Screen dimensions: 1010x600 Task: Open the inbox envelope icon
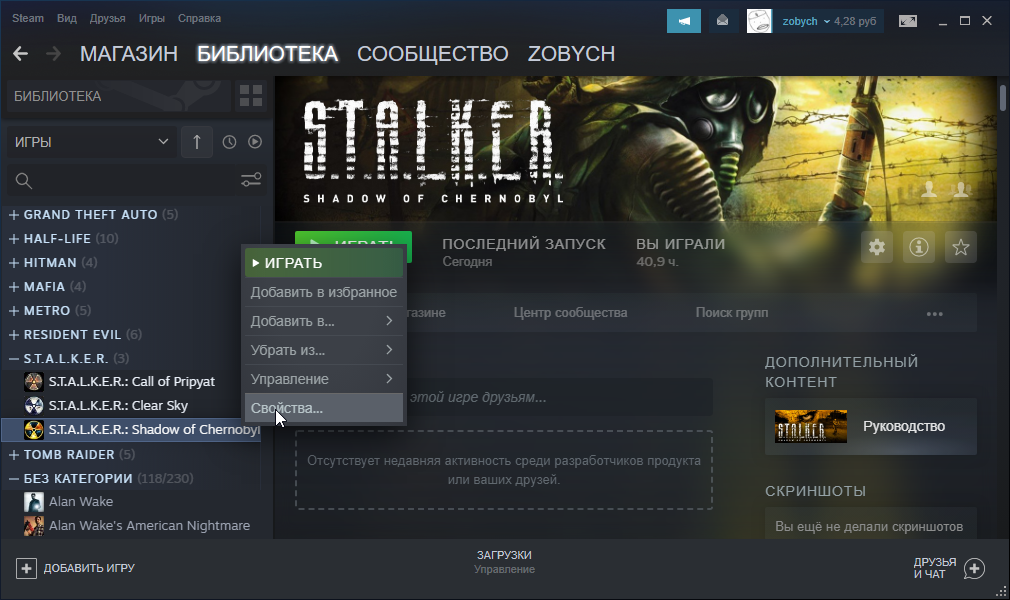click(x=722, y=21)
